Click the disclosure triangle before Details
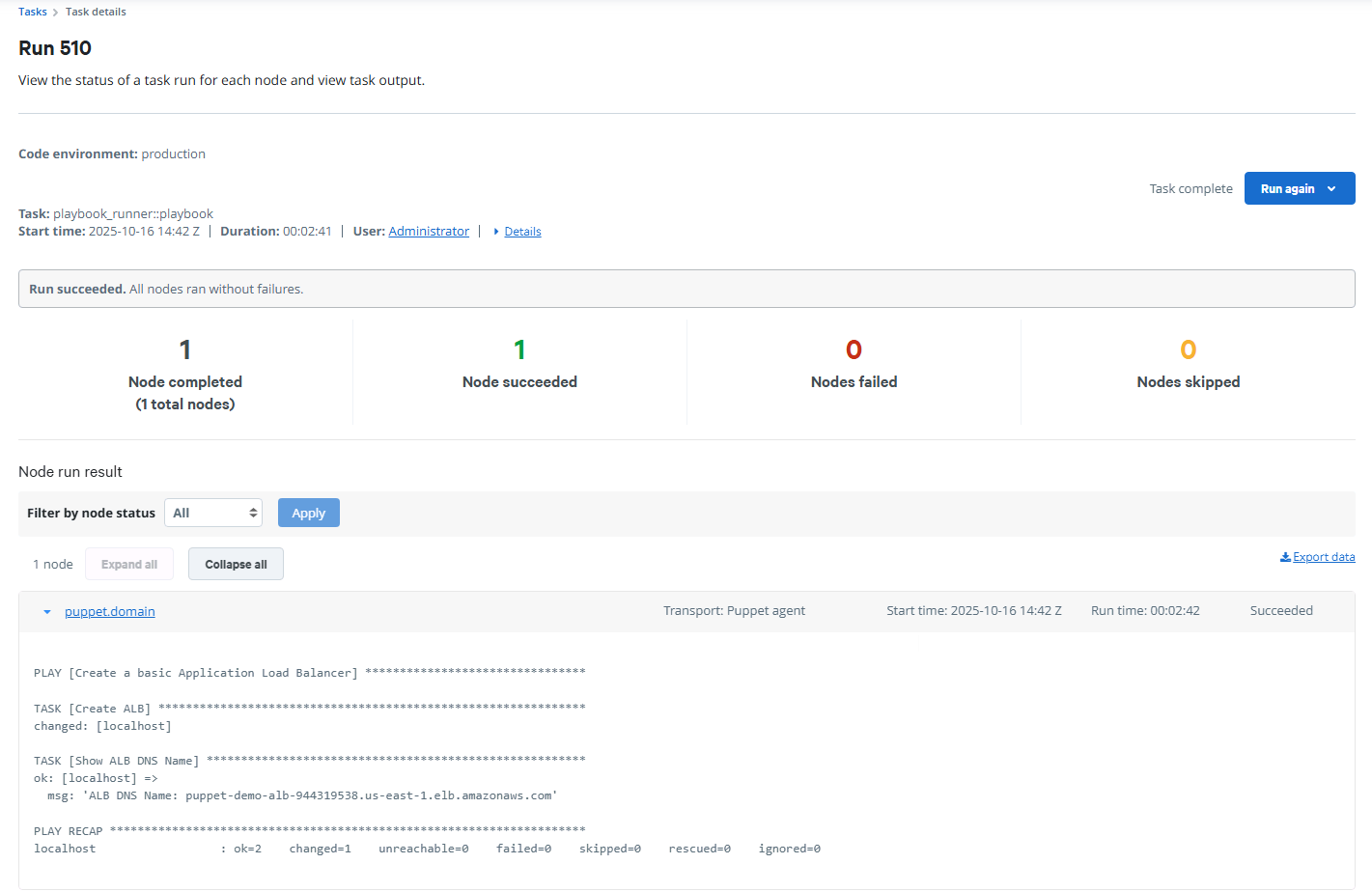The height and width of the screenshot is (892, 1372). [497, 231]
